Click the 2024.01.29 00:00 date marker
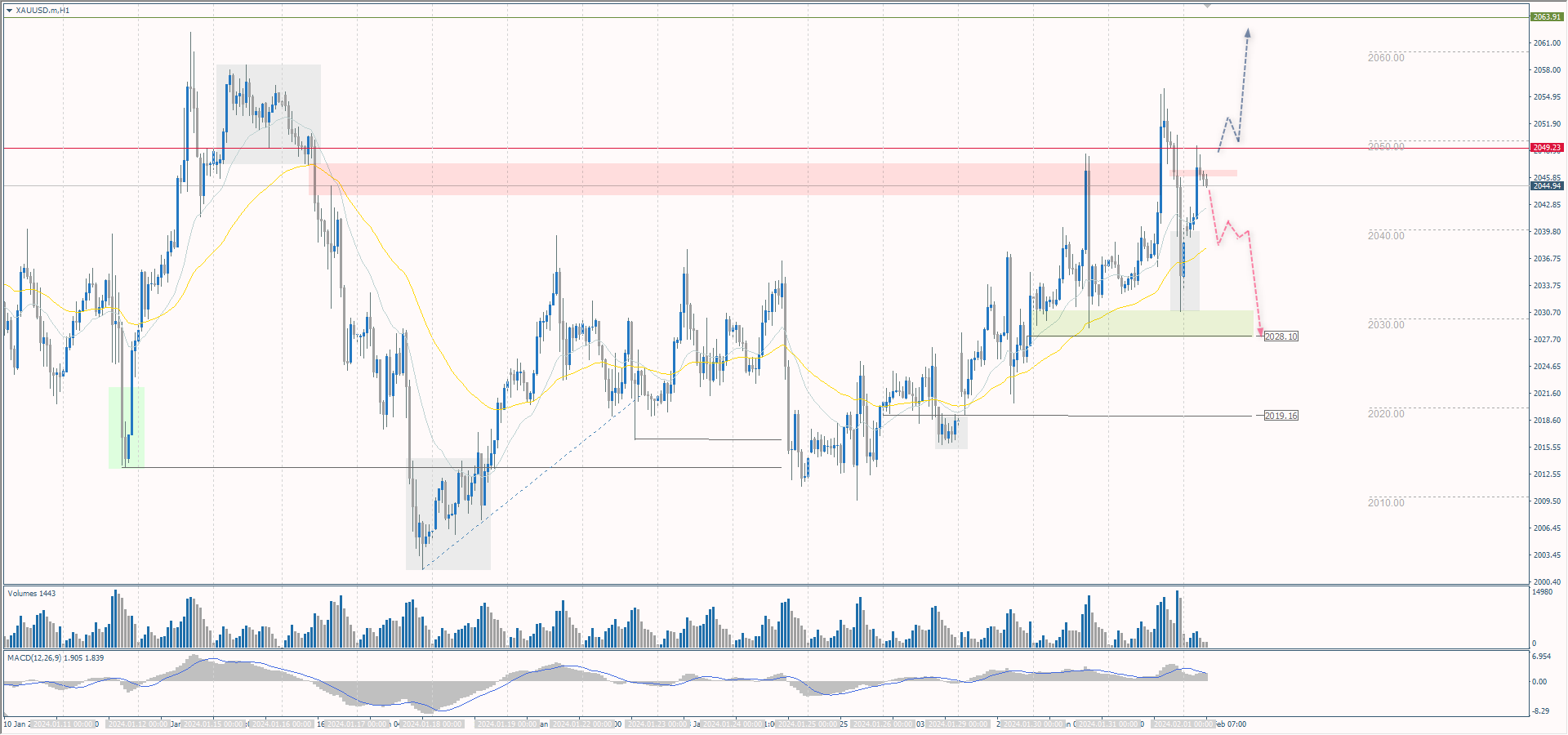1568x735 pixels. [x=957, y=724]
